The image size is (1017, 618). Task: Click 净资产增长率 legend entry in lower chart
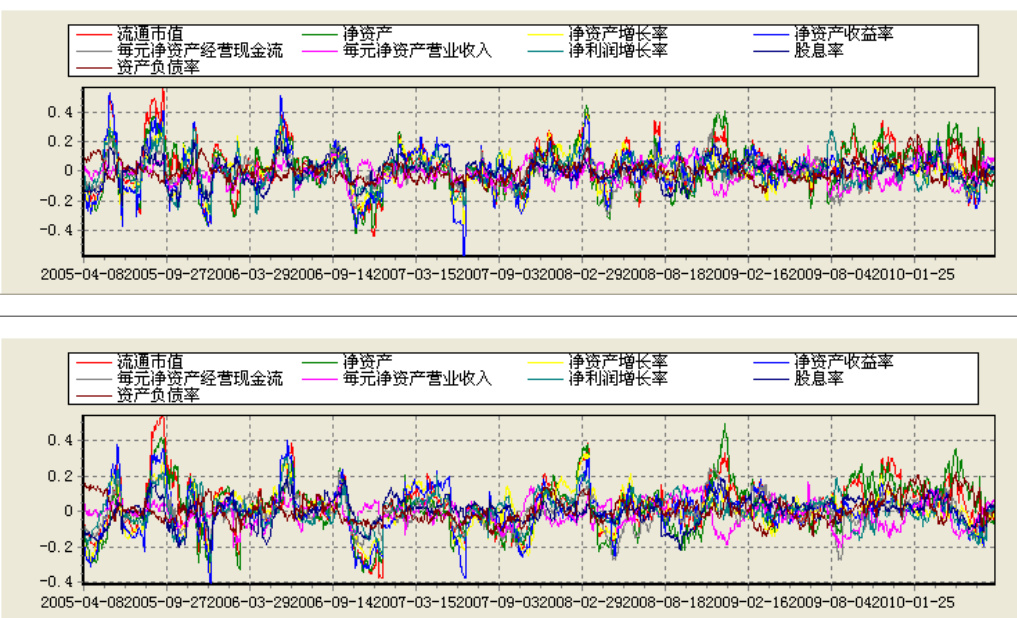pyautogui.click(x=617, y=362)
